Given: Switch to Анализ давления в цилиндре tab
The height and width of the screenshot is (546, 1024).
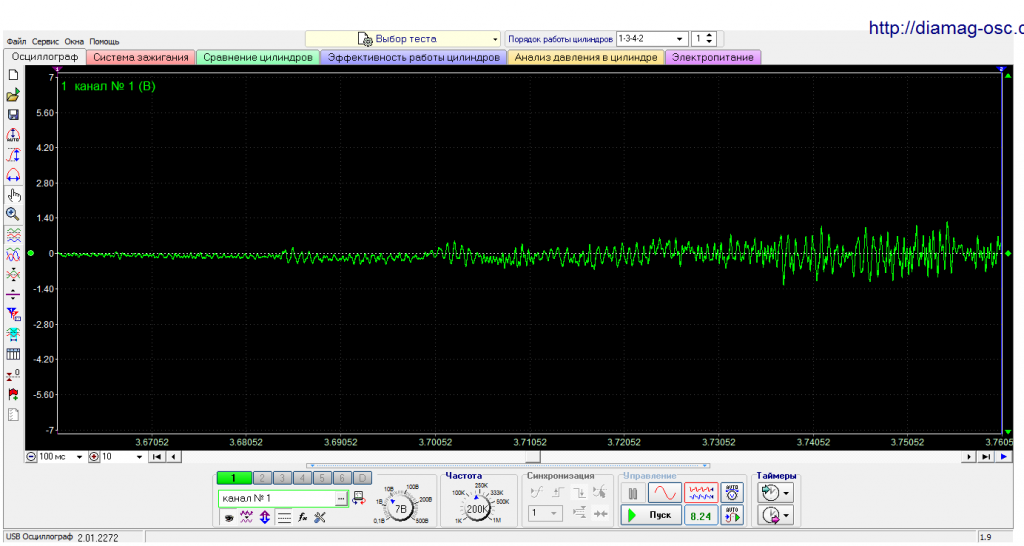Looking at the screenshot, I should [x=586, y=57].
